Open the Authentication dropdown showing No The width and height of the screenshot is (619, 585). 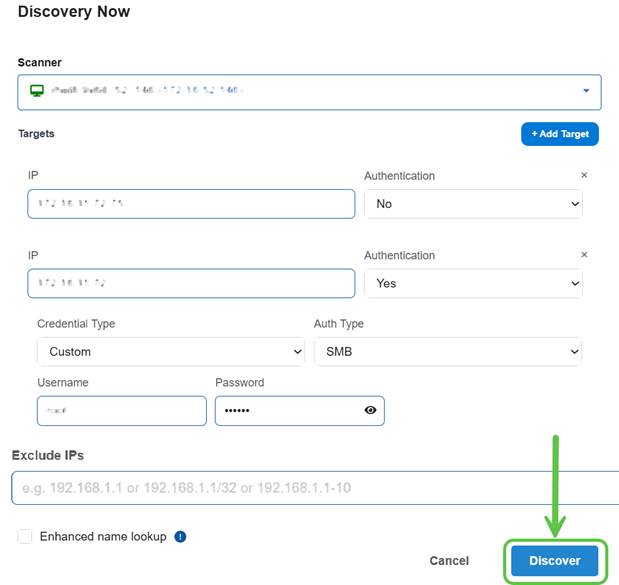[472, 204]
